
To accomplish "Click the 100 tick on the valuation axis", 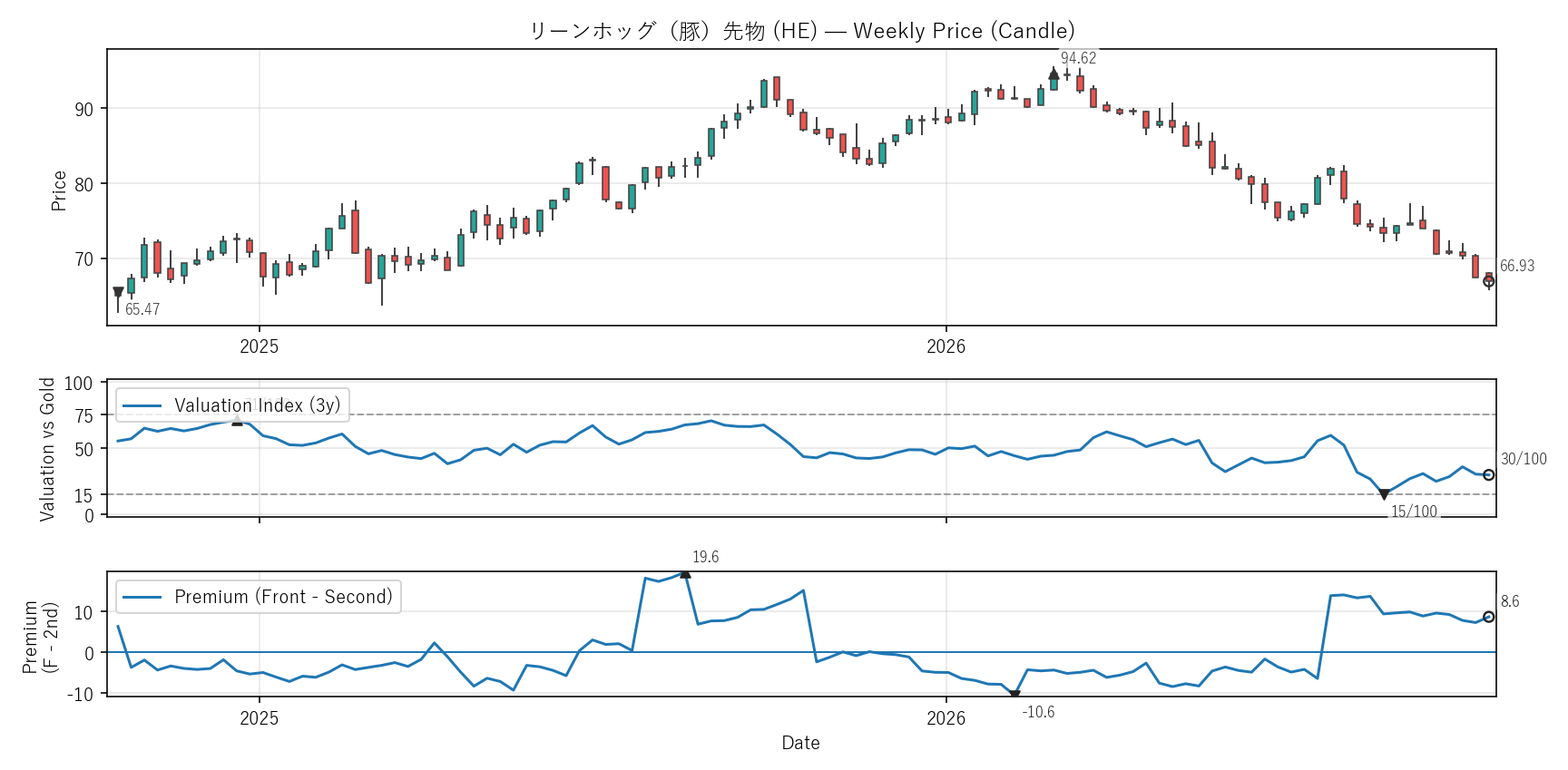I will pyautogui.click(x=79, y=384).
